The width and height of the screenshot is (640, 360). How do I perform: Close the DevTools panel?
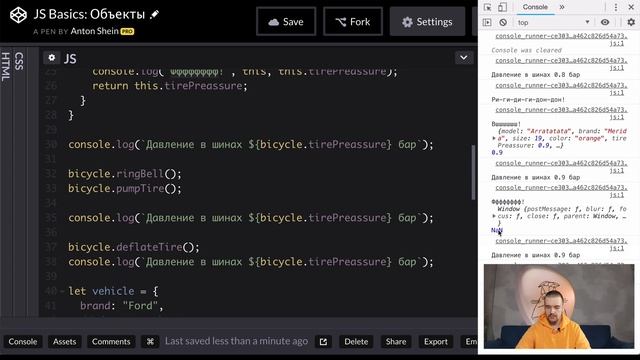point(631,7)
